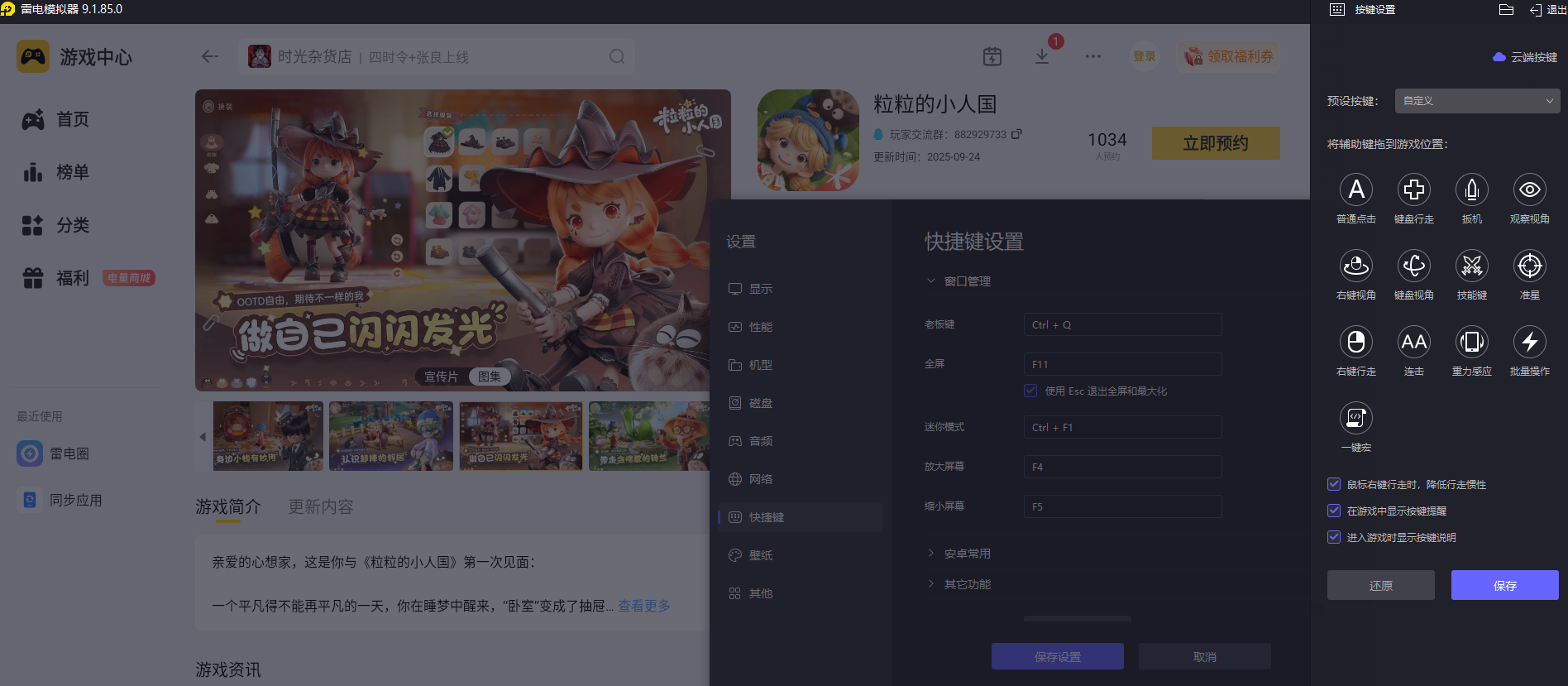Click the 登录 login button
Screen dimensions: 1568x686
(1145, 56)
